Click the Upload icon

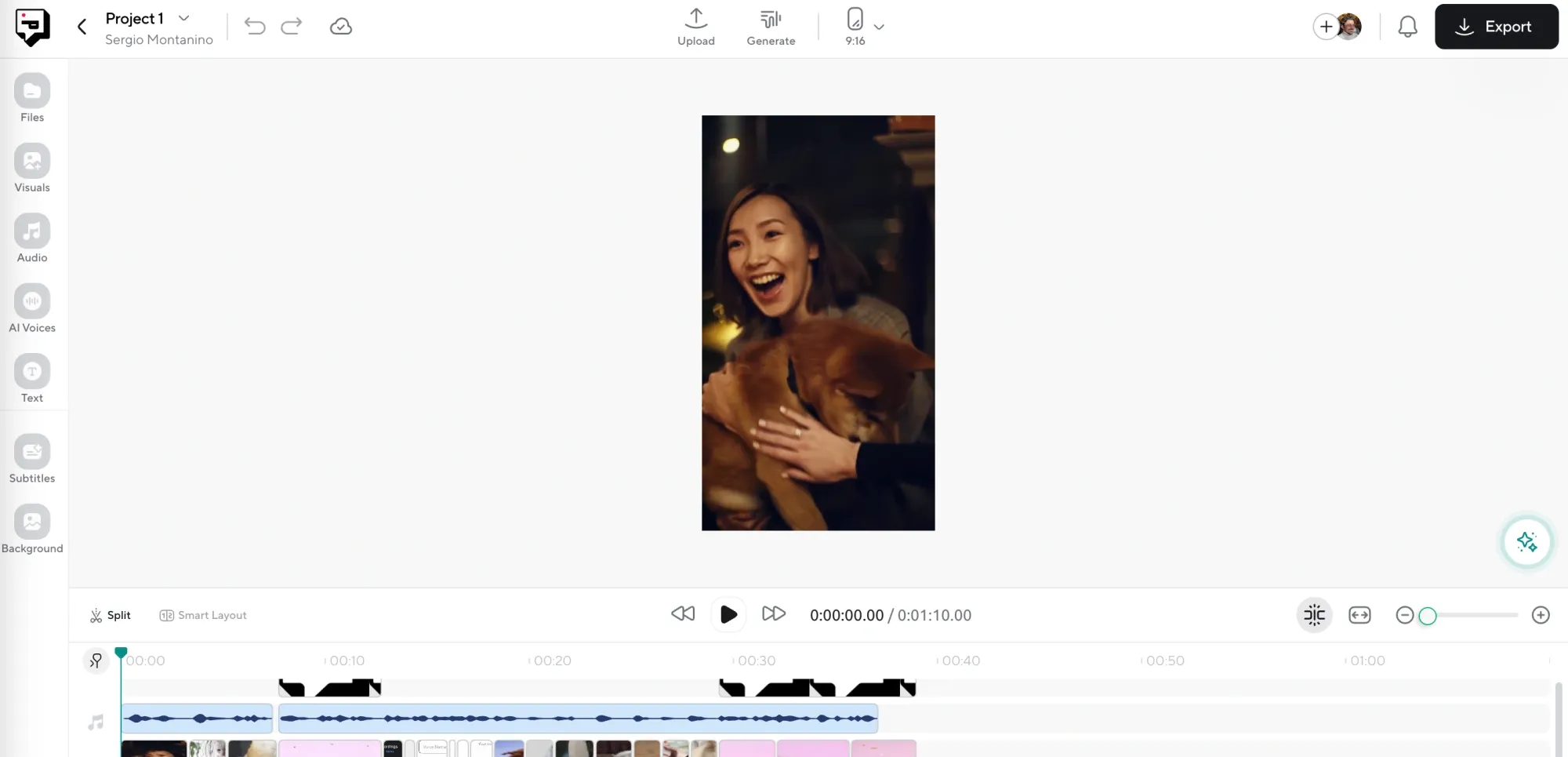coord(696,20)
